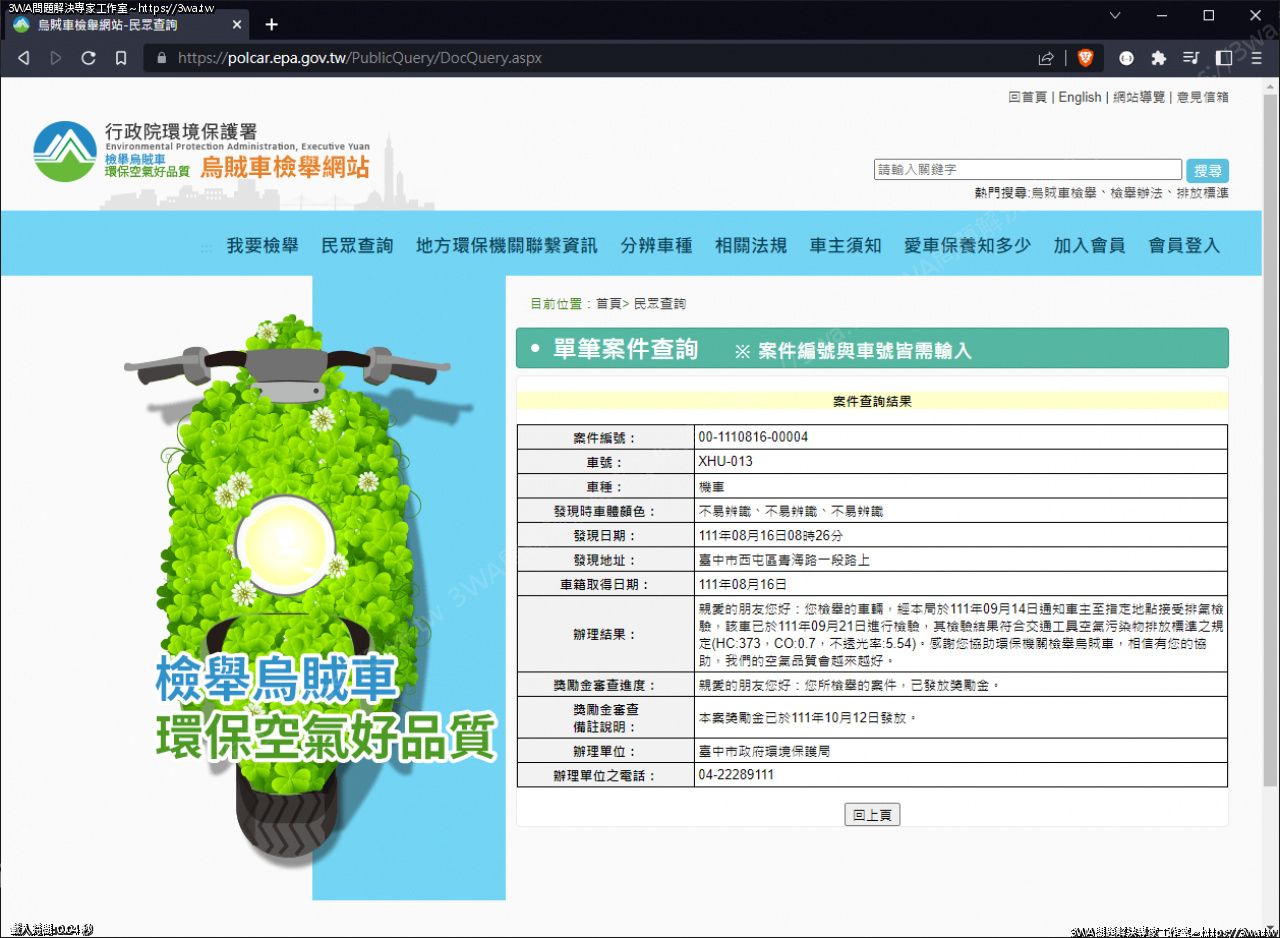Screen dimensions: 1280x938
Task: Reload the current page
Action: 88,57
